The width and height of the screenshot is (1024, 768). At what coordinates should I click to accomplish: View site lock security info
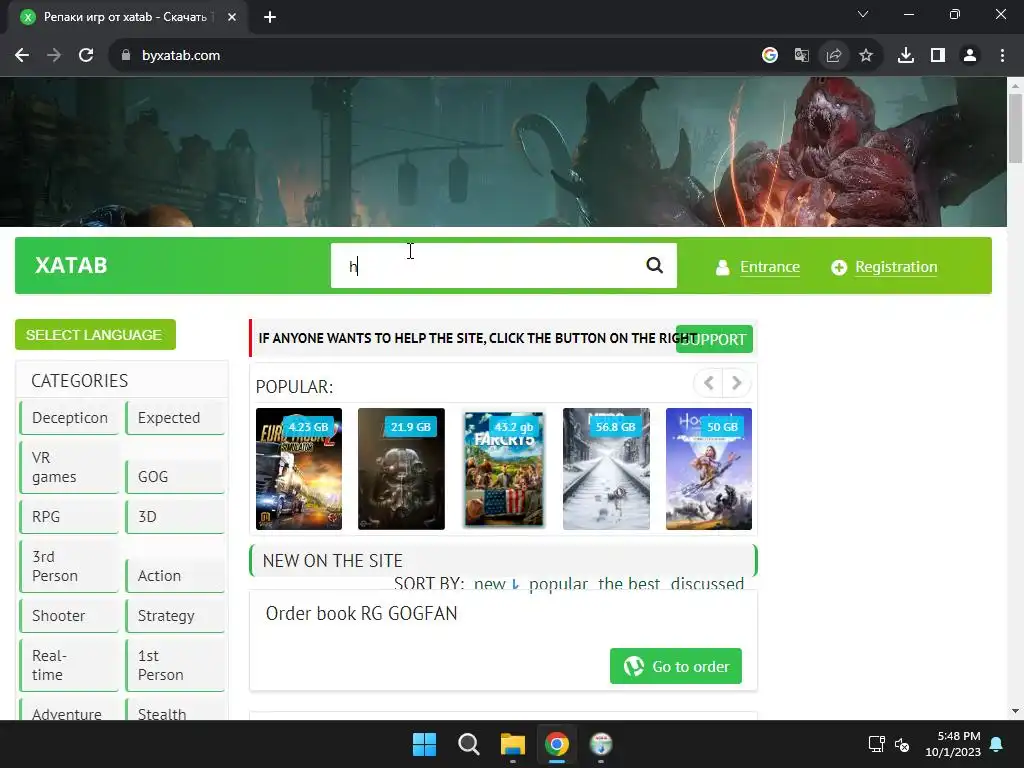coord(126,56)
